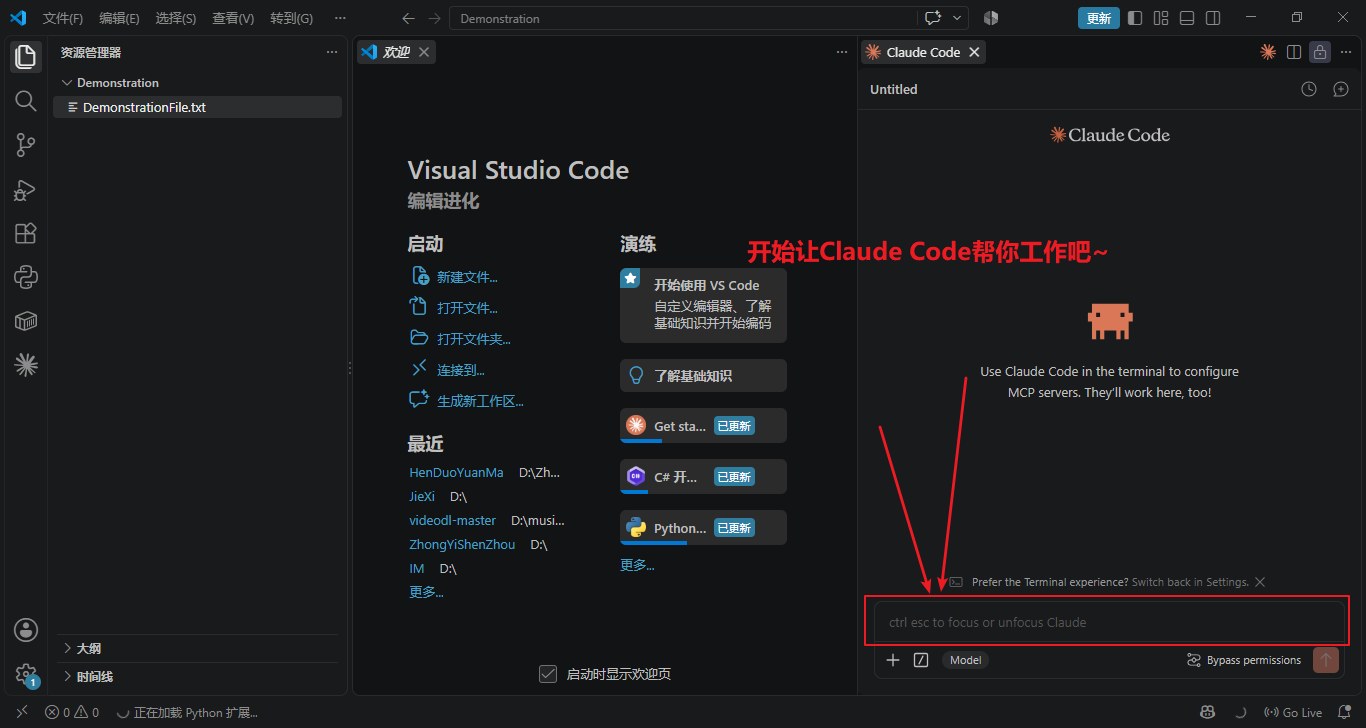
Task: Open the 查看(V) menu
Action: 233,18
